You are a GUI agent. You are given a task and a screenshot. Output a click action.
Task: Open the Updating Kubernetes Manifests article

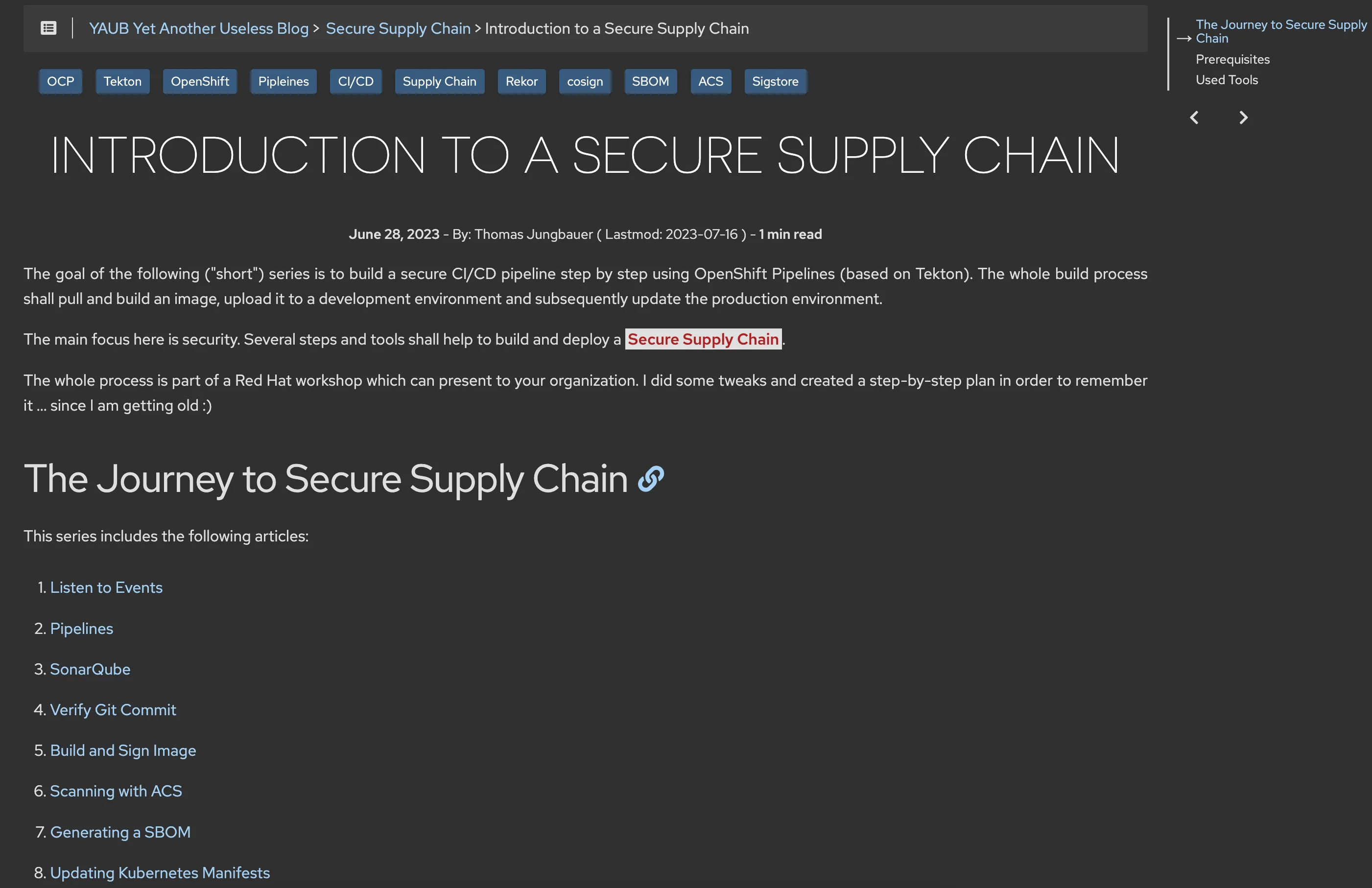pos(160,872)
